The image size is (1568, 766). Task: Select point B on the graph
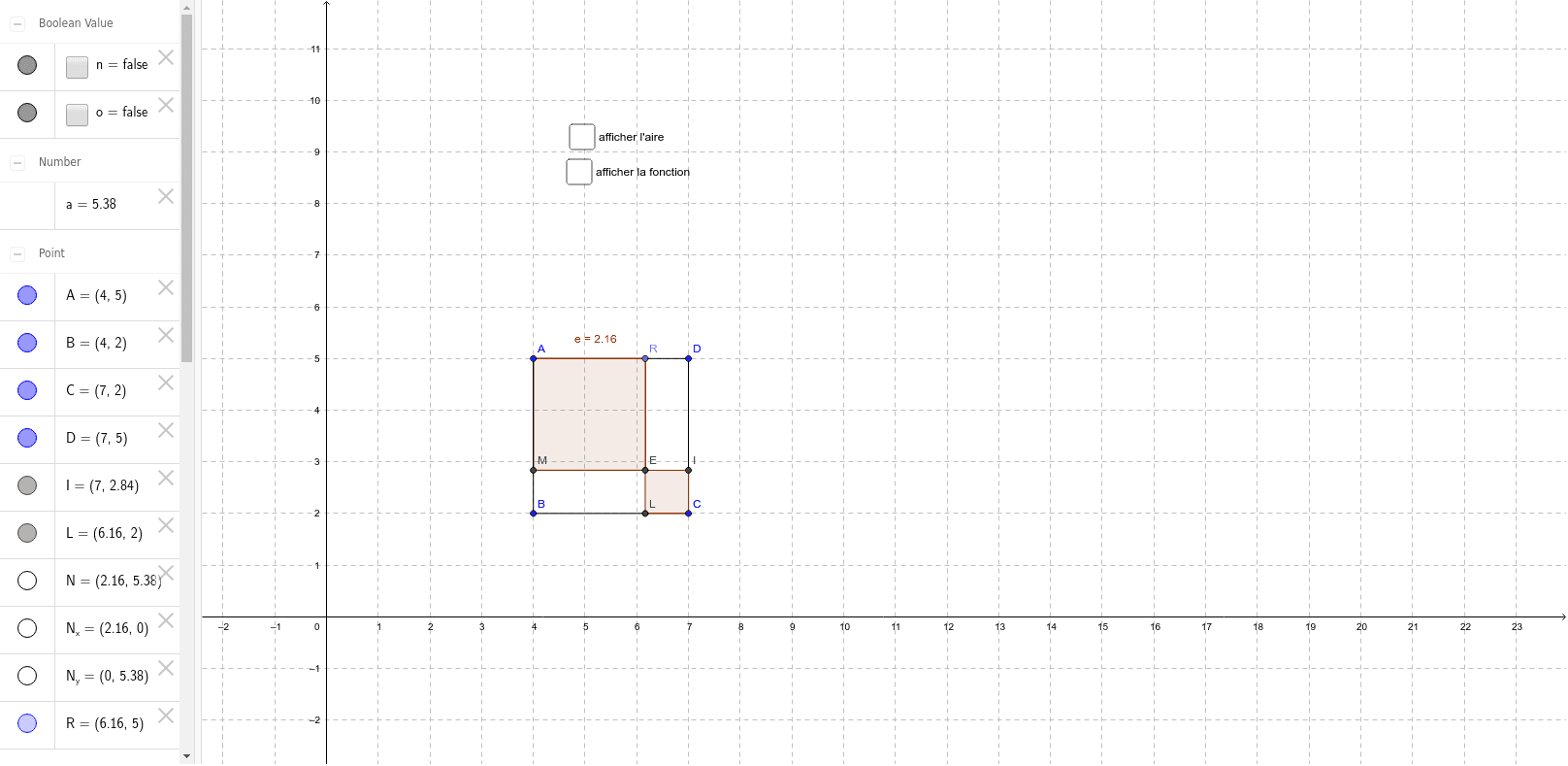tap(534, 514)
